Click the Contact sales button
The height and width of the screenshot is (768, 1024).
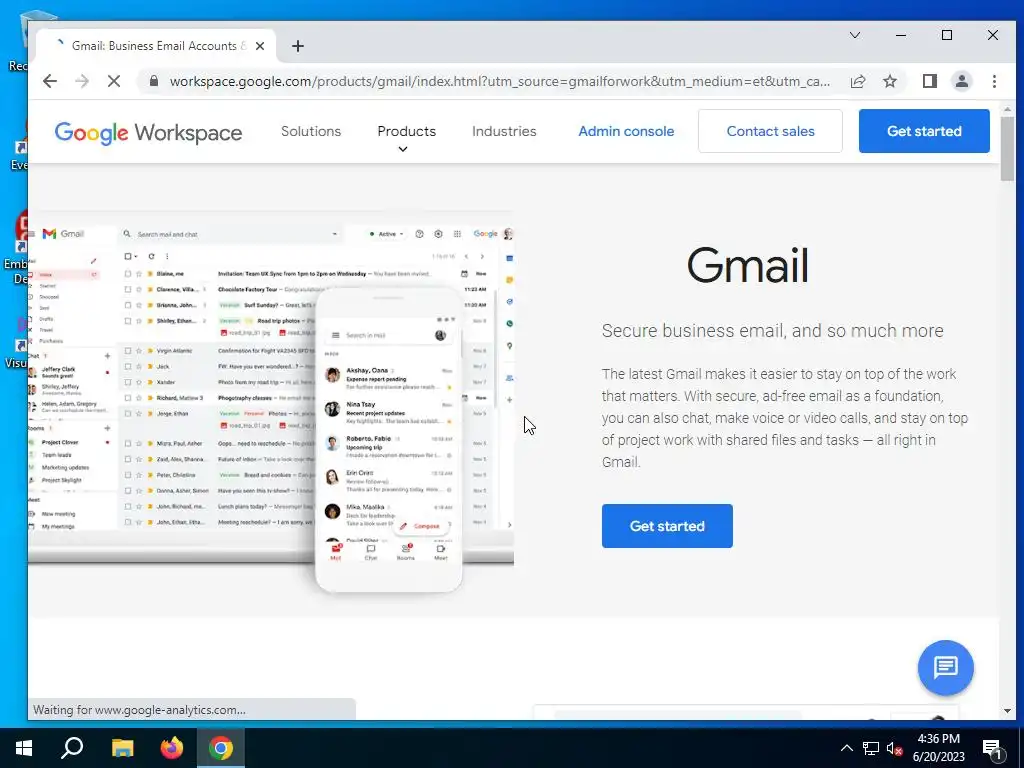(770, 131)
